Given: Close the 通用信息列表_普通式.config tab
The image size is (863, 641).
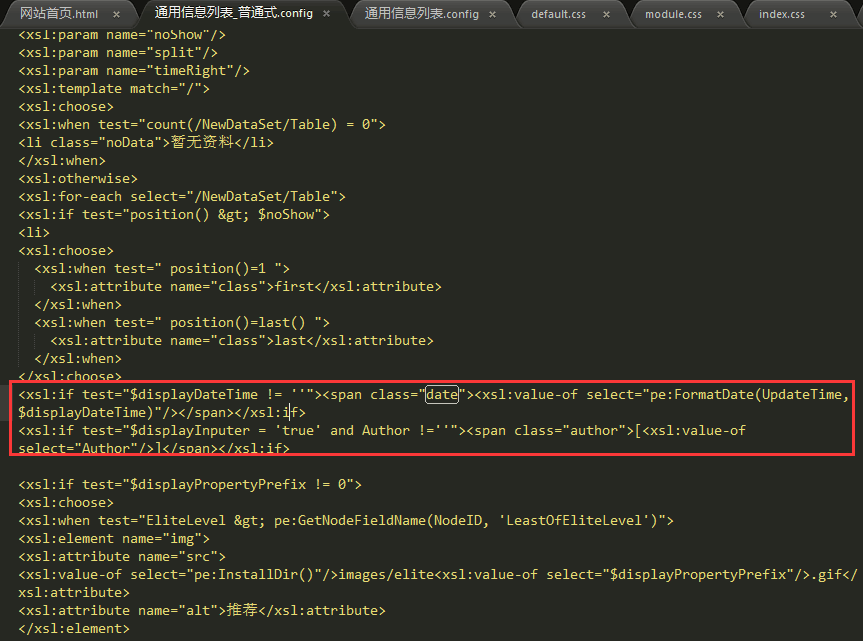Looking at the screenshot, I should point(327,15).
